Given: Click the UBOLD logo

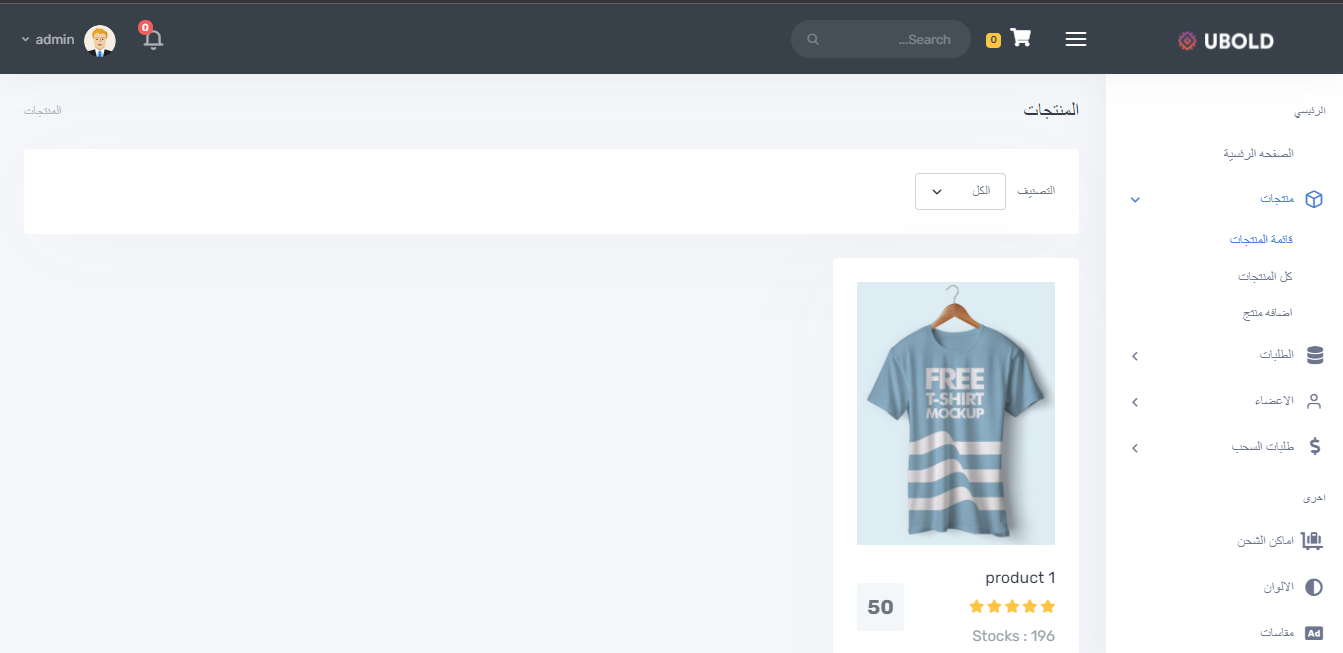Looking at the screenshot, I should [x=1225, y=41].
